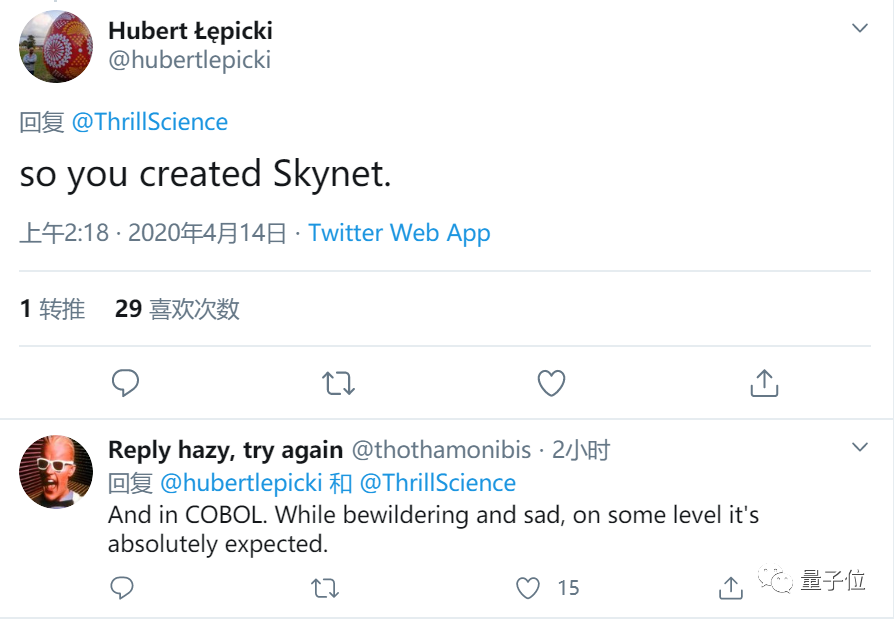Share the Skynet tweet
Image resolution: width=894 pixels, height=619 pixels.
[764, 383]
